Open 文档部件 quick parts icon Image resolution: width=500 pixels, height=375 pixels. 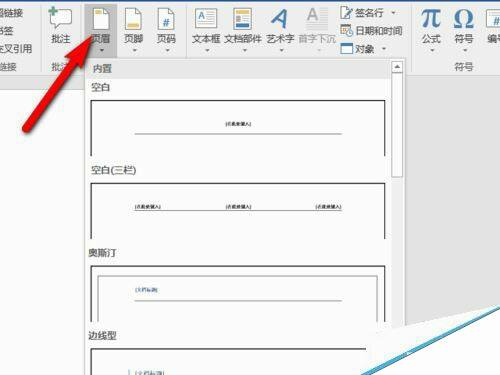pyautogui.click(x=243, y=19)
